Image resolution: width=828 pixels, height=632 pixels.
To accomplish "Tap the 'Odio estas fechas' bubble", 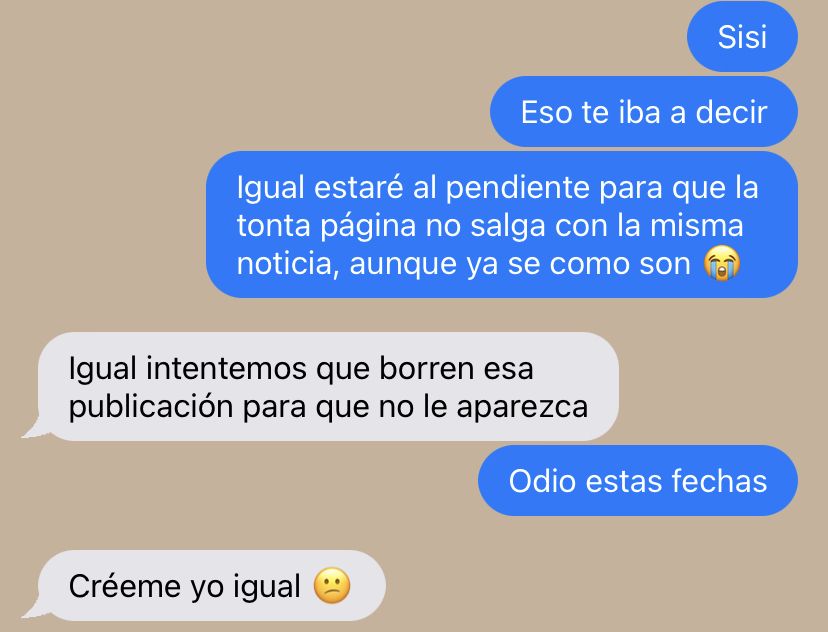I will click(x=638, y=481).
